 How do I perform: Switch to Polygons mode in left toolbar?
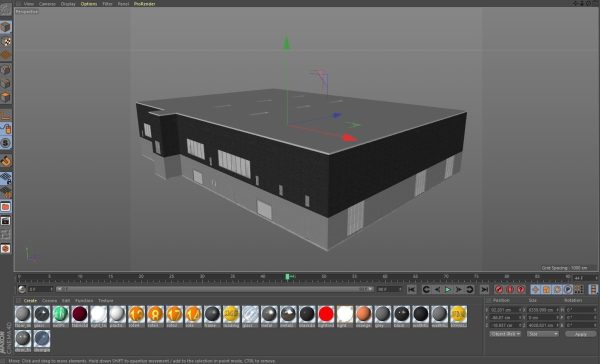coord(5,97)
